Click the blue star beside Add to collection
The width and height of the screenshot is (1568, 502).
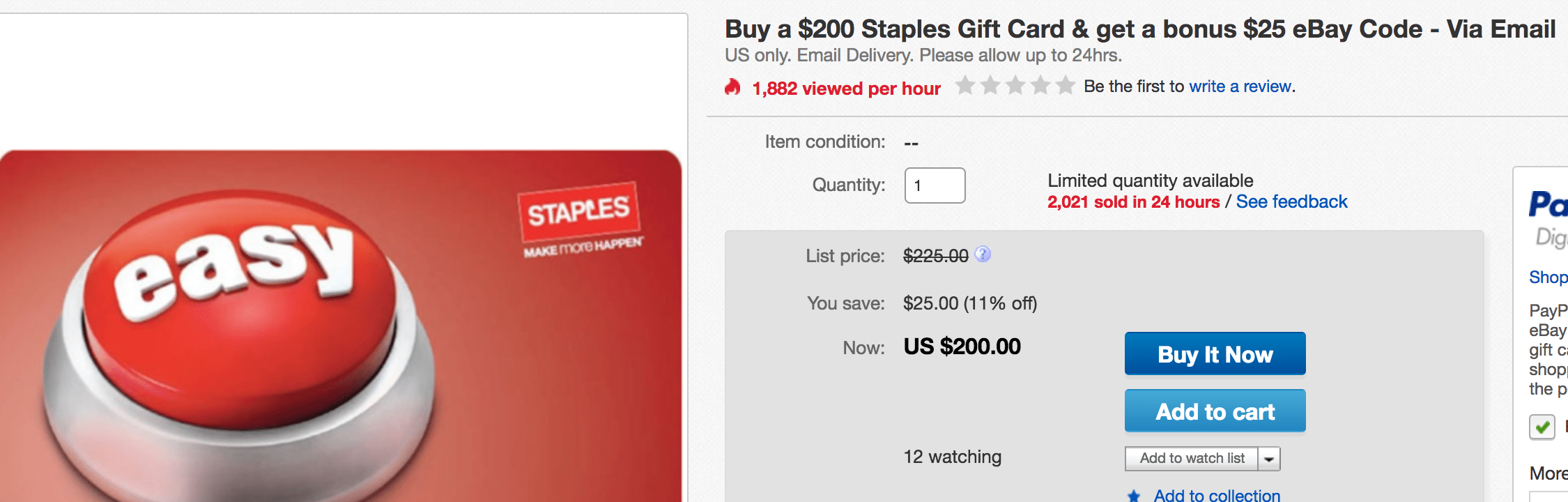(1134, 496)
